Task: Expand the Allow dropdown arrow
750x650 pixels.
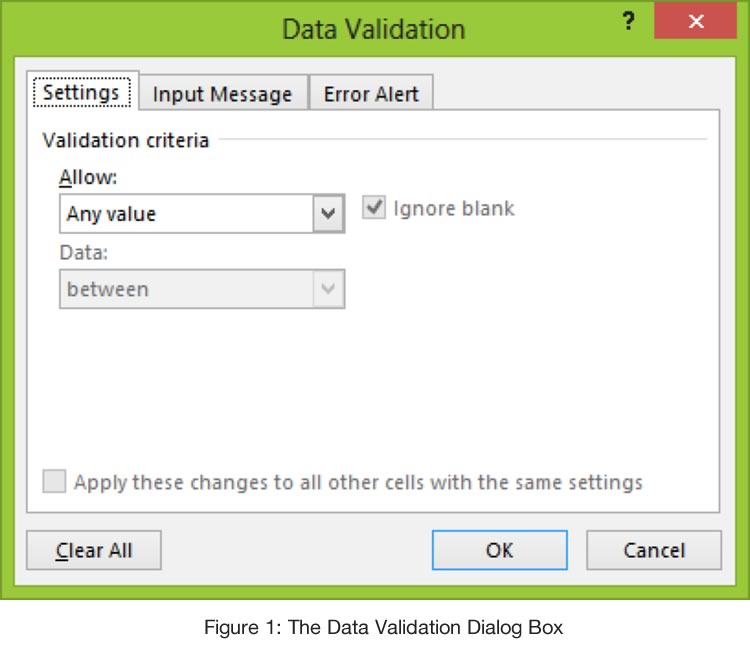Action: coord(328,213)
